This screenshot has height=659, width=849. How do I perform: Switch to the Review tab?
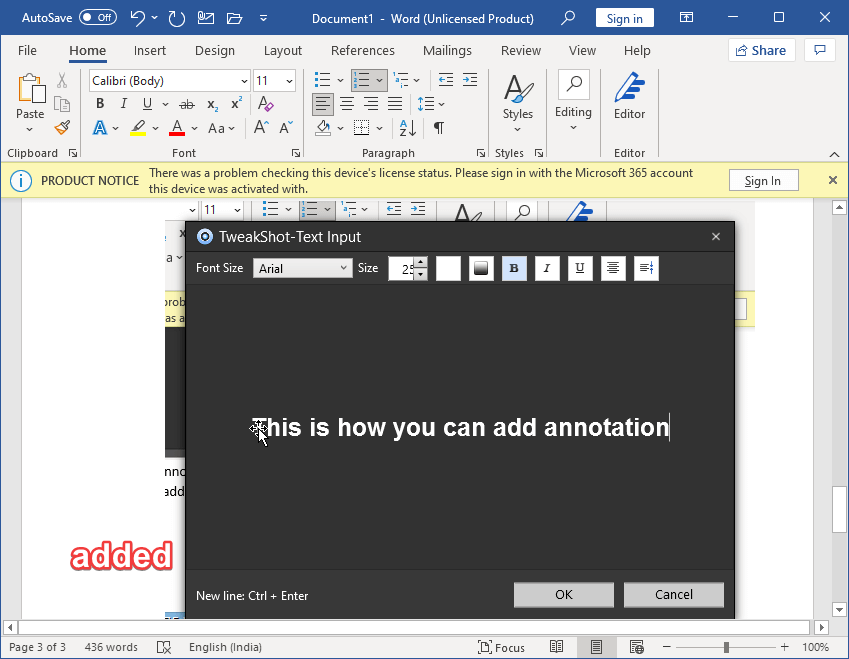[520, 50]
